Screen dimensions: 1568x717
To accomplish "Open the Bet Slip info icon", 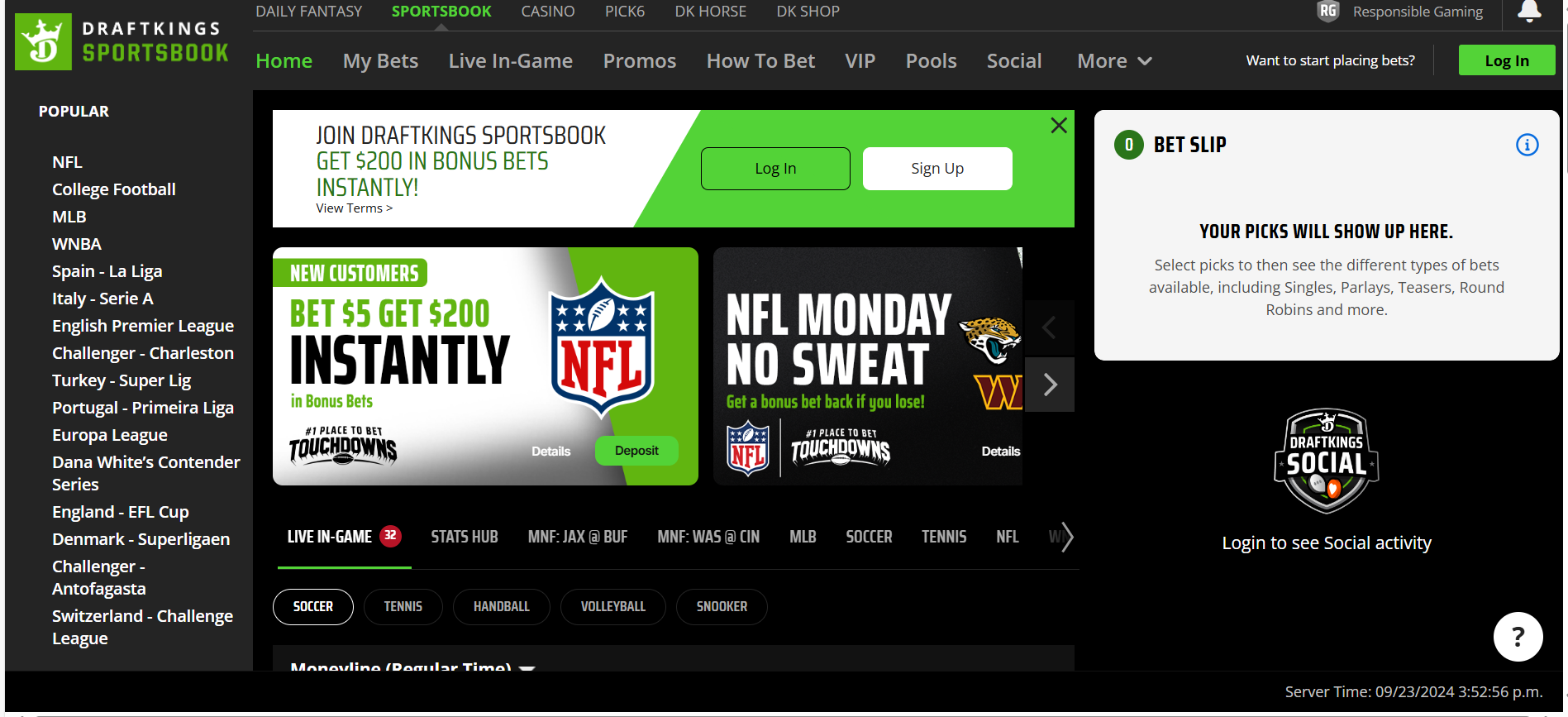I will (x=1527, y=146).
